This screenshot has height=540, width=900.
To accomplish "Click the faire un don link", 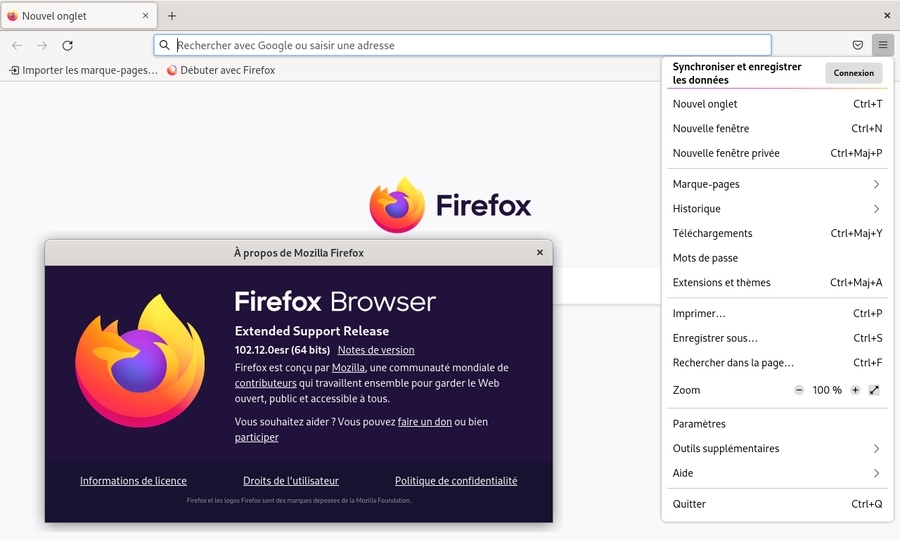I will coord(425,422).
